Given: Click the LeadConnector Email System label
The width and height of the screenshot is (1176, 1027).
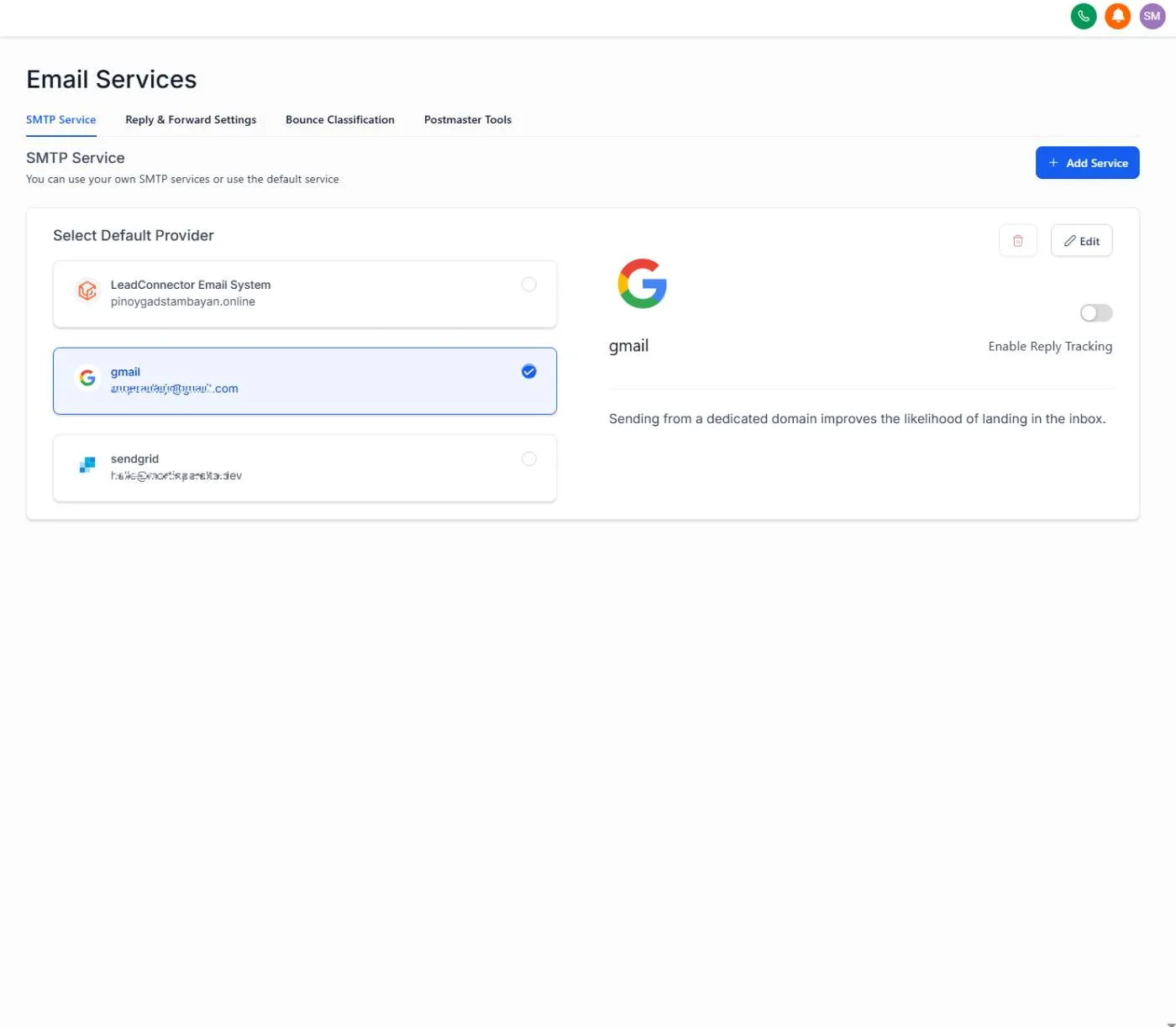Looking at the screenshot, I should 191,286.
